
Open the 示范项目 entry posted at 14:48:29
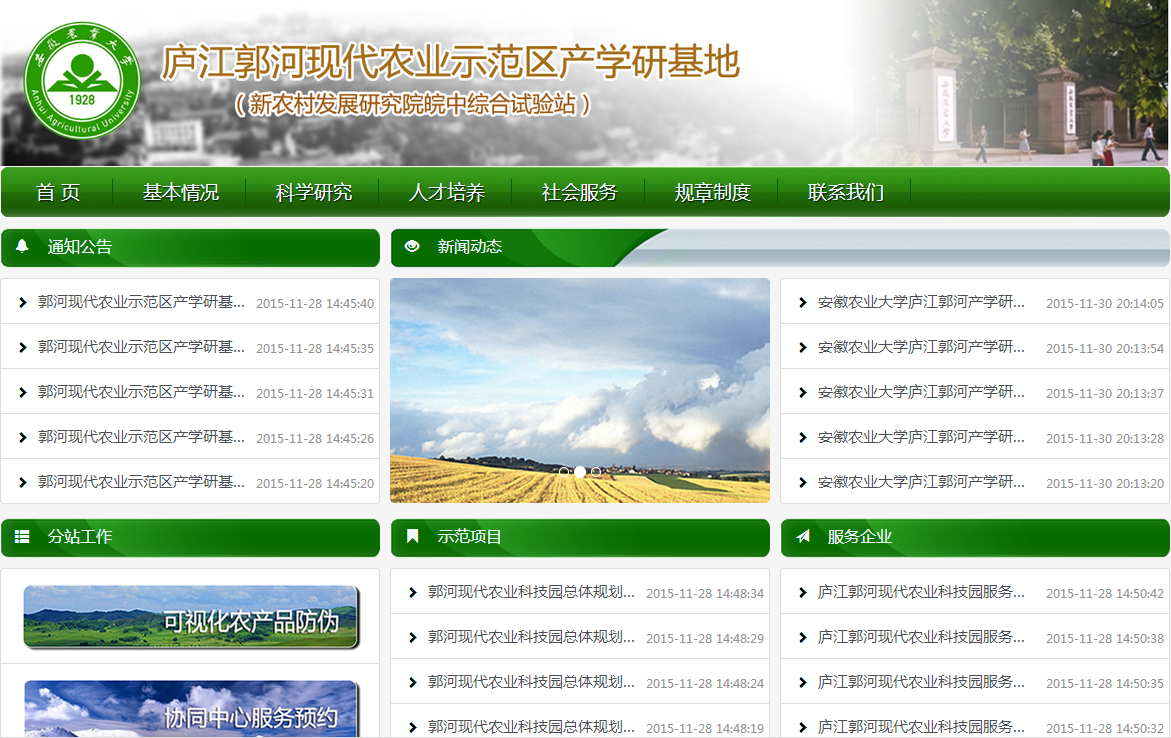tap(531, 637)
